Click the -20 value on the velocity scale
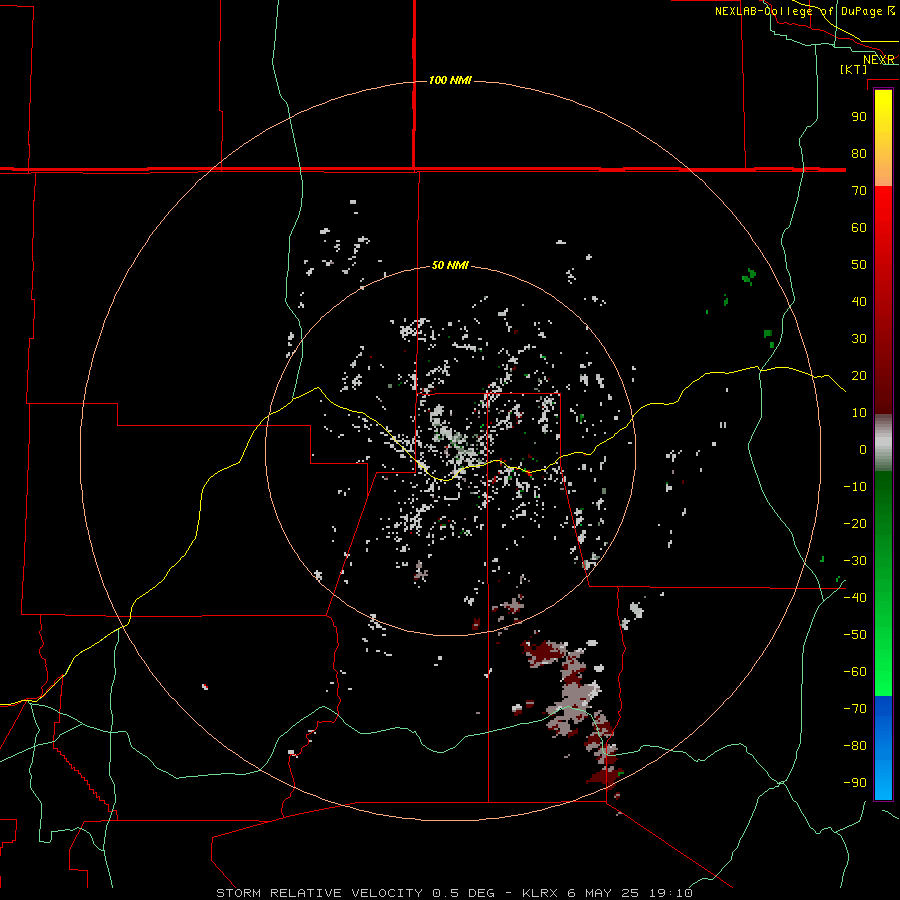Image resolution: width=900 pixels, height=900 pixels. (855, 523)
